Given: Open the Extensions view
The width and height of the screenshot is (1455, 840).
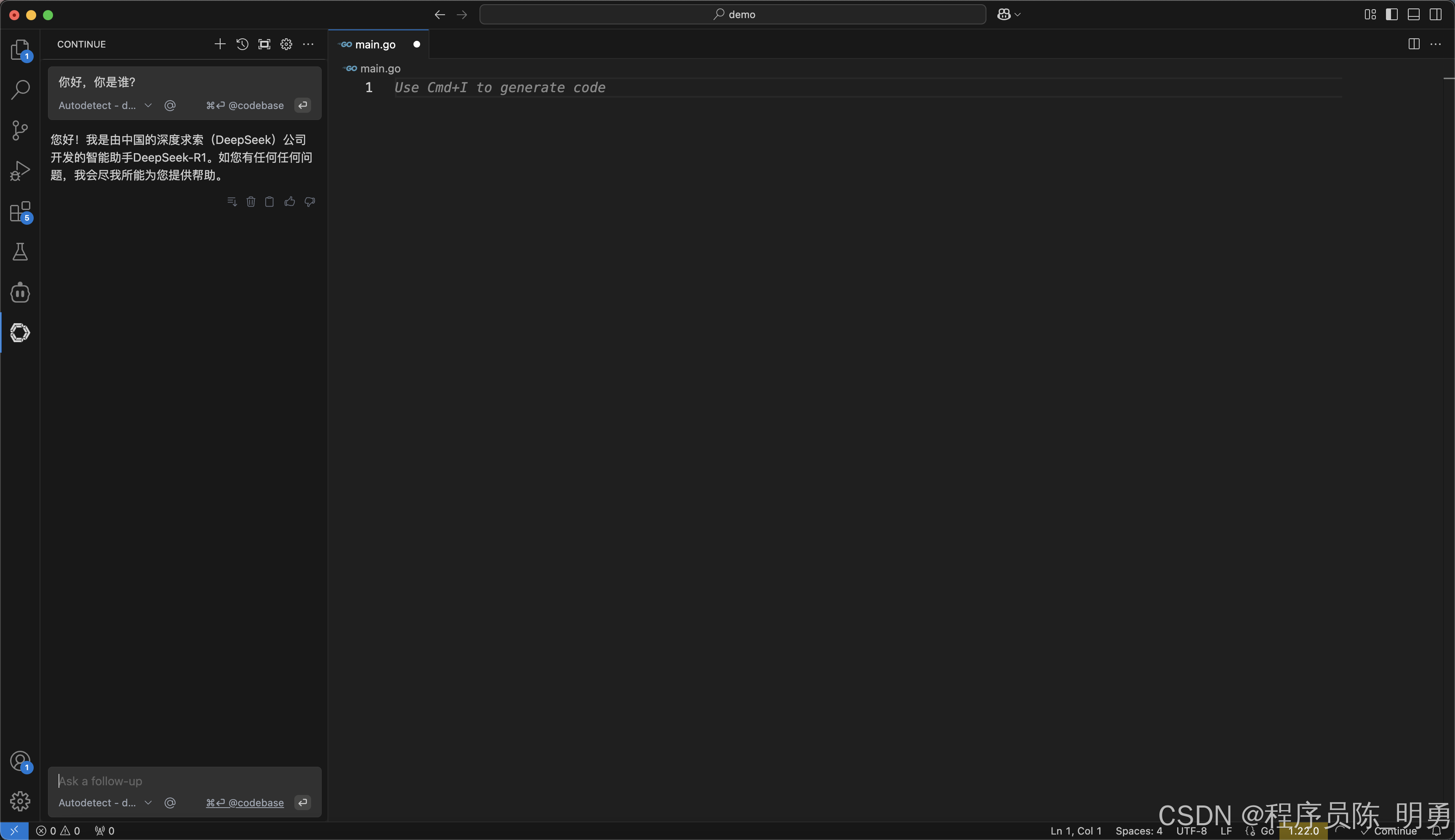Looking at the screenshot, I should pyautogui.click(x=20, y=212).
